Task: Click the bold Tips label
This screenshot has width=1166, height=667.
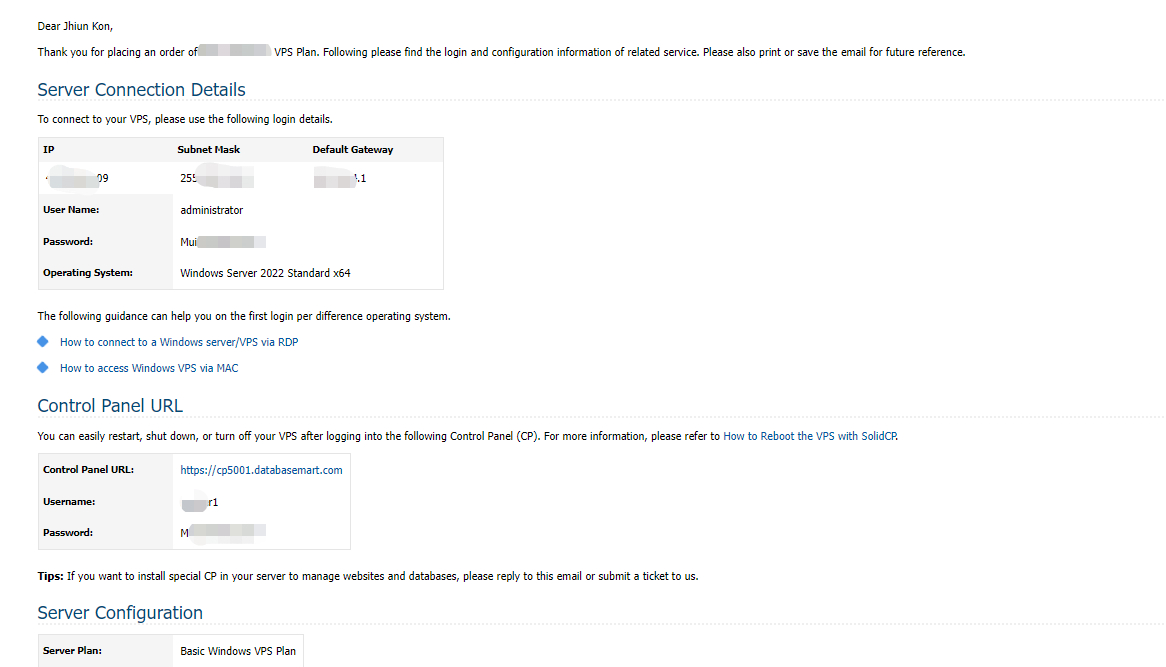Action: [x=50, y=576]
